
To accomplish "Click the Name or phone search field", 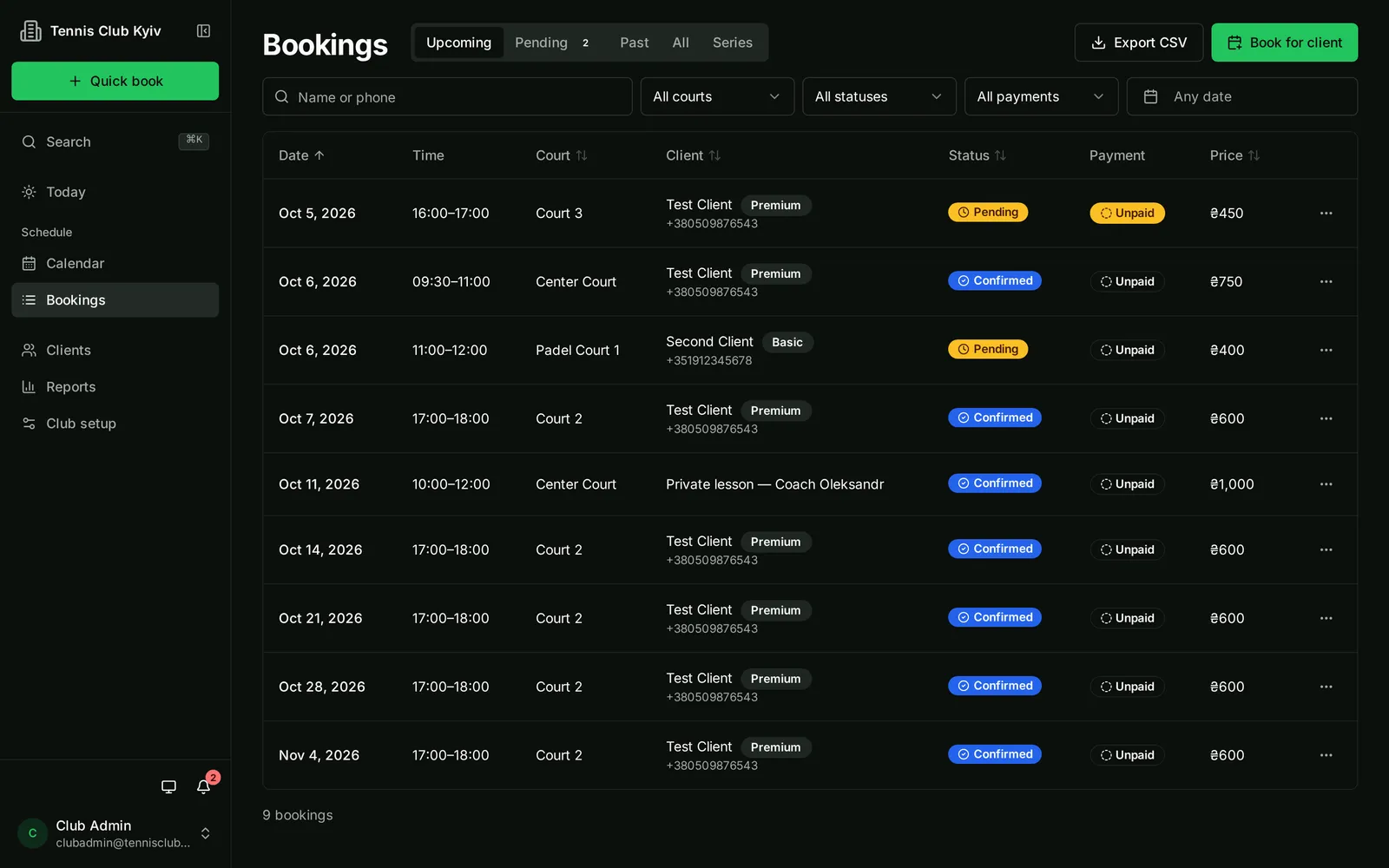I will coord(447,96).
